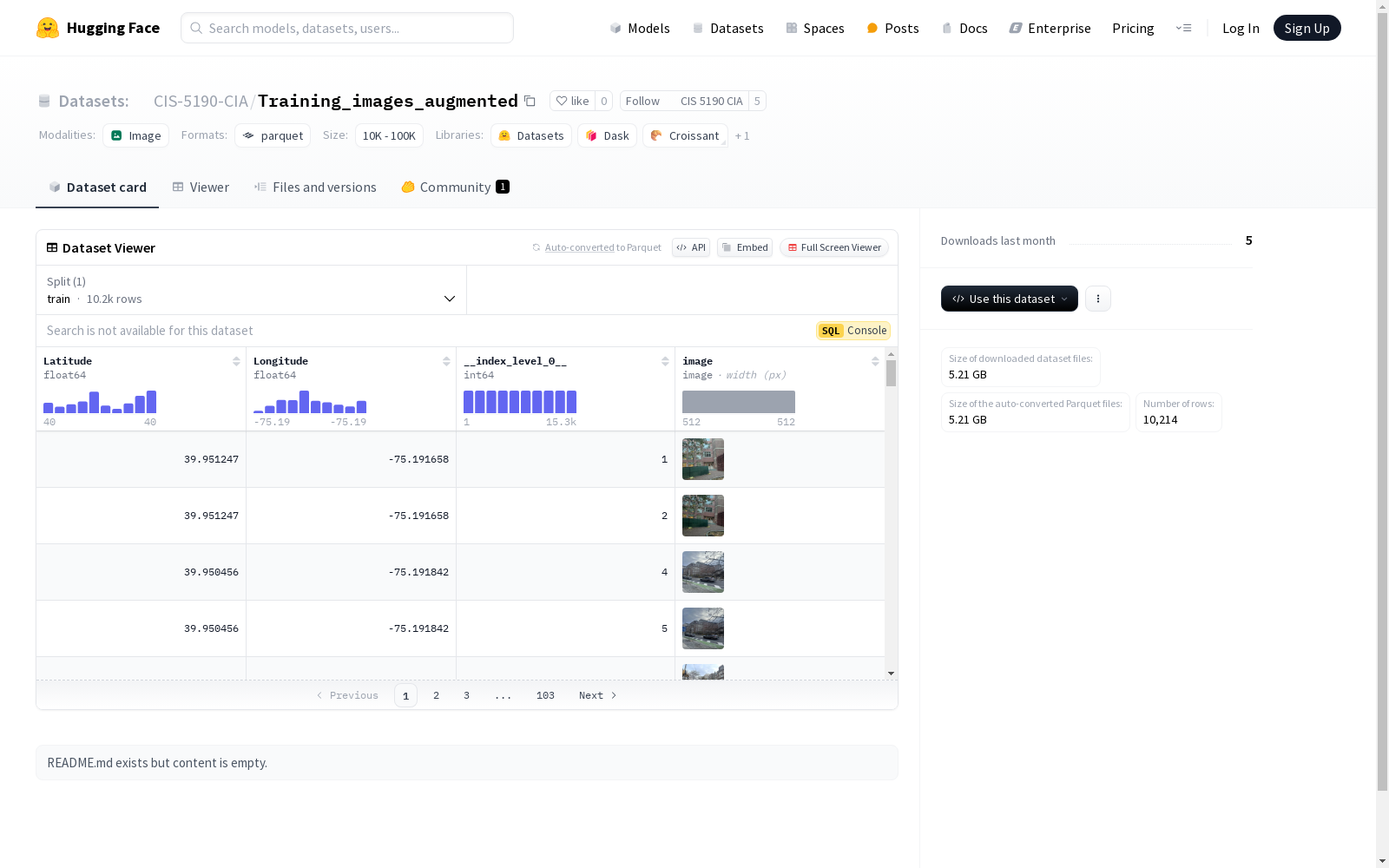Focus the search models input field
This screenshot has width=1389, height=868.
347,28
